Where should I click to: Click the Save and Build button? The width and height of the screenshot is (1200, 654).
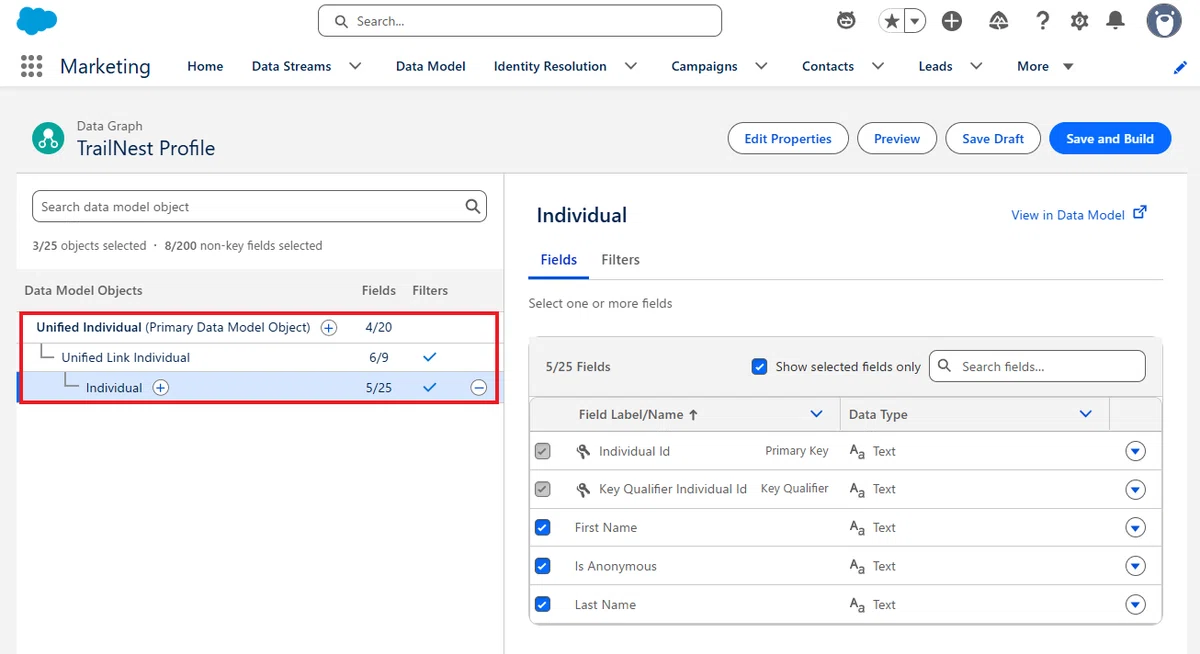click(x=1110, y=139)
